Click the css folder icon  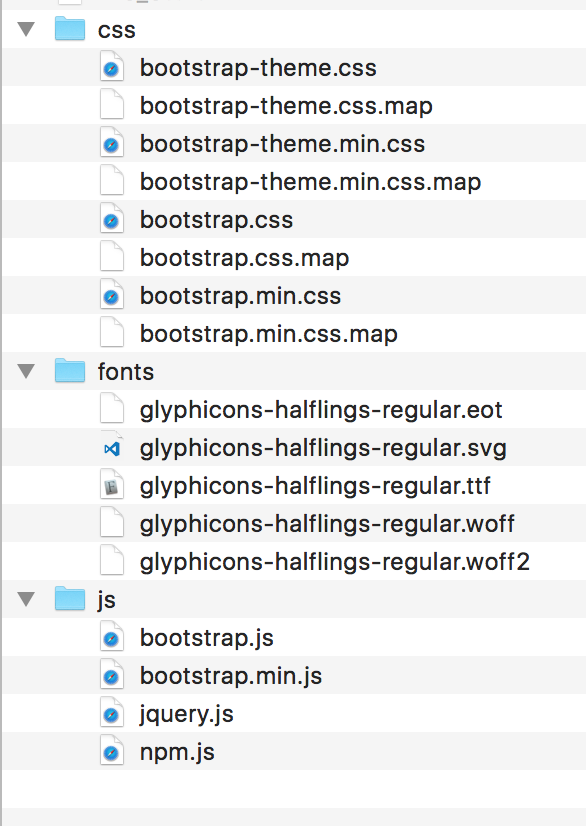tap(70, 28)
